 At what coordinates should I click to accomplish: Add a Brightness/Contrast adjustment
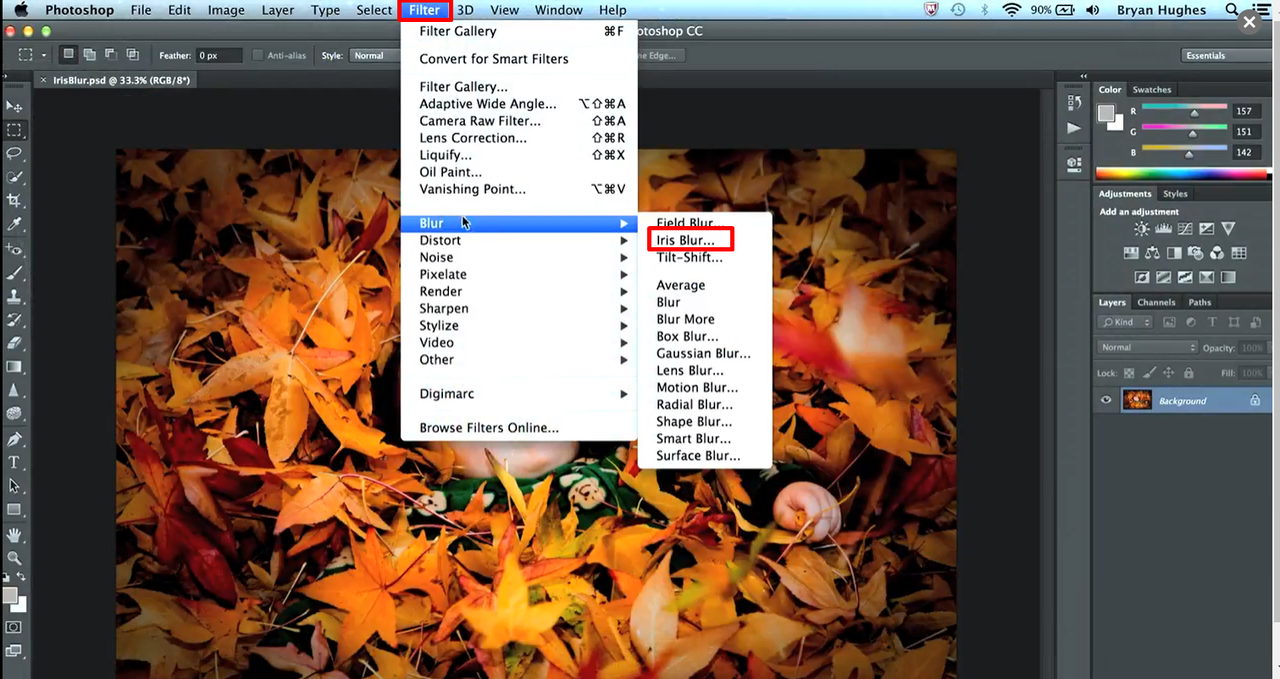(x=1132, y=229)
